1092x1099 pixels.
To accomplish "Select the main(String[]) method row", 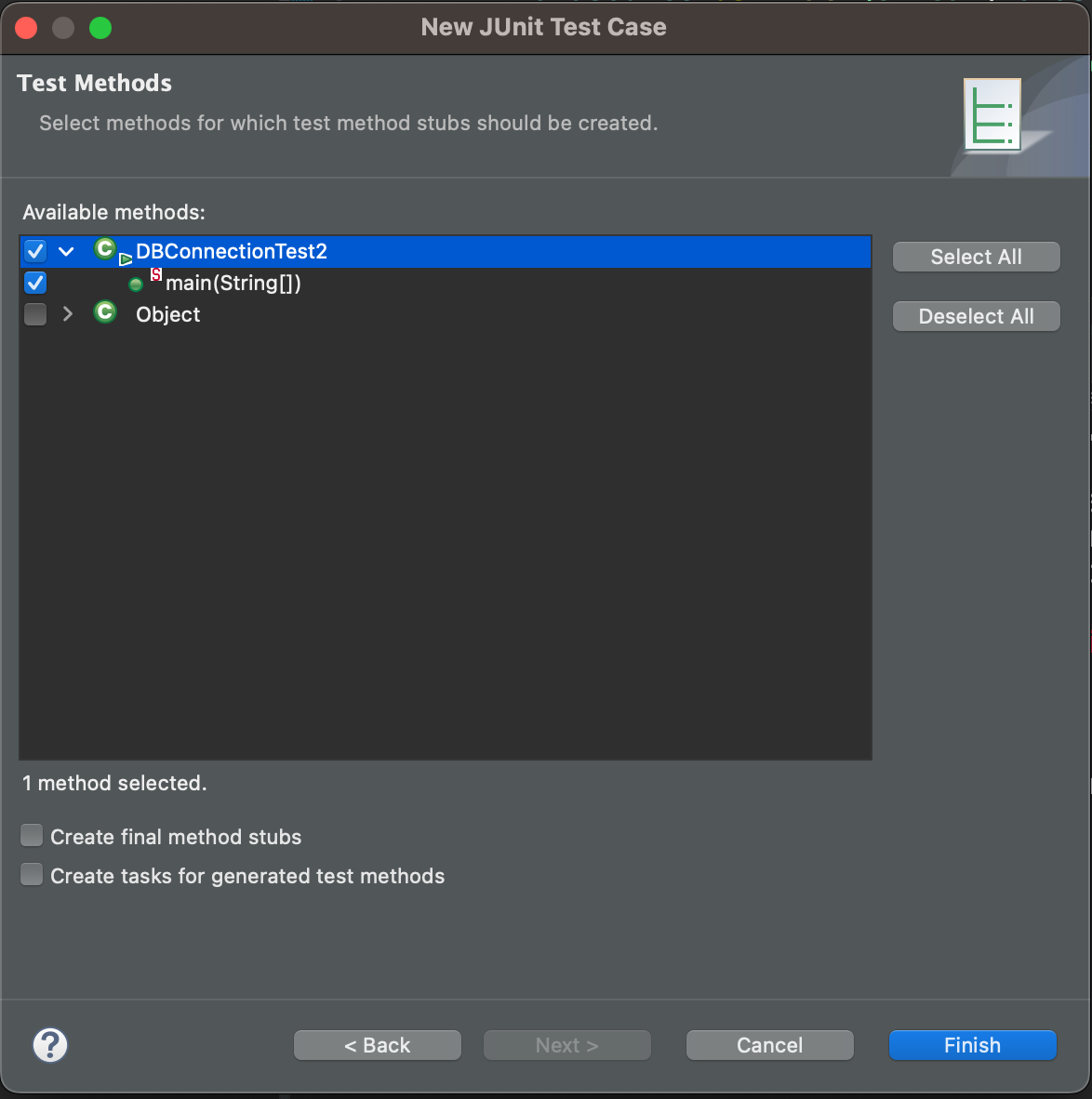I will 446,283.
